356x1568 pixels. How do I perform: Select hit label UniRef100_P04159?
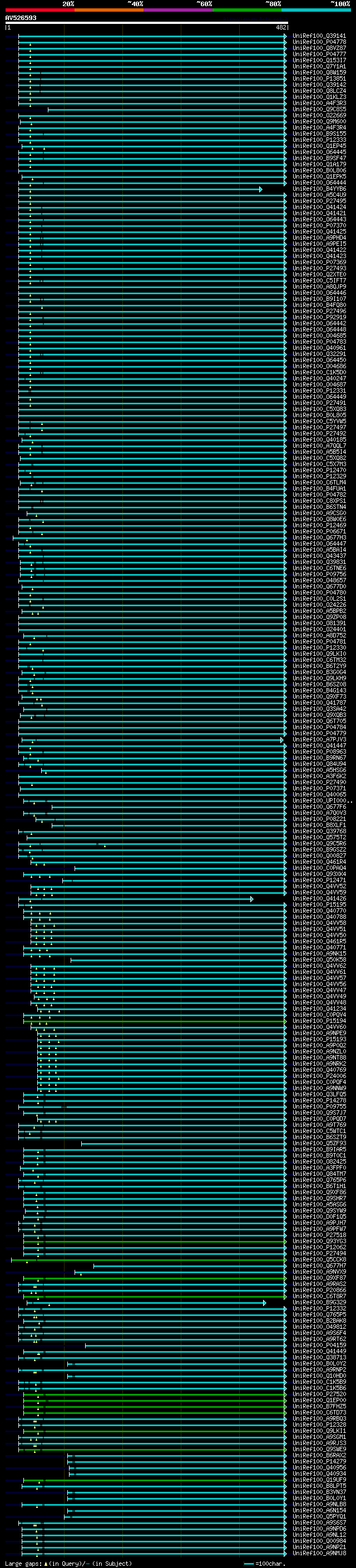[x=319, y=1346]
